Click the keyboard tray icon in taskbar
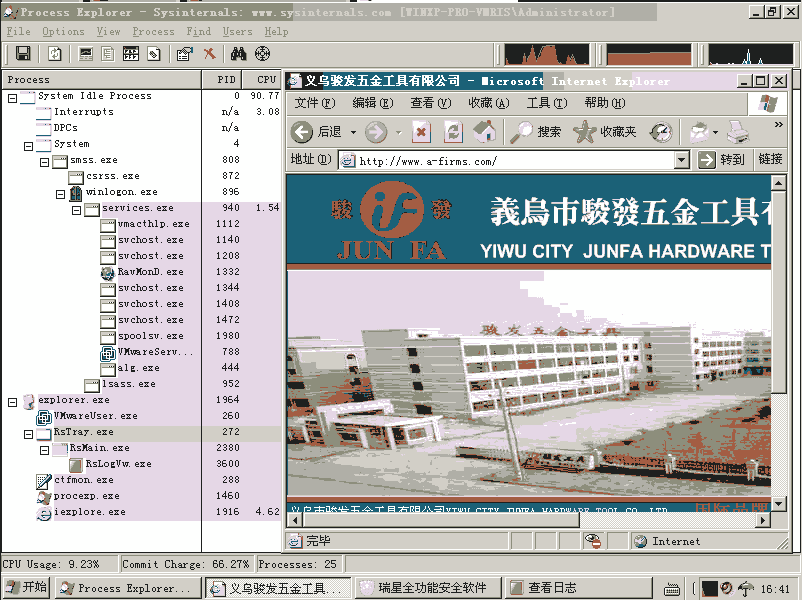Viewport: 802px width, 600px height. click(672, 590)
